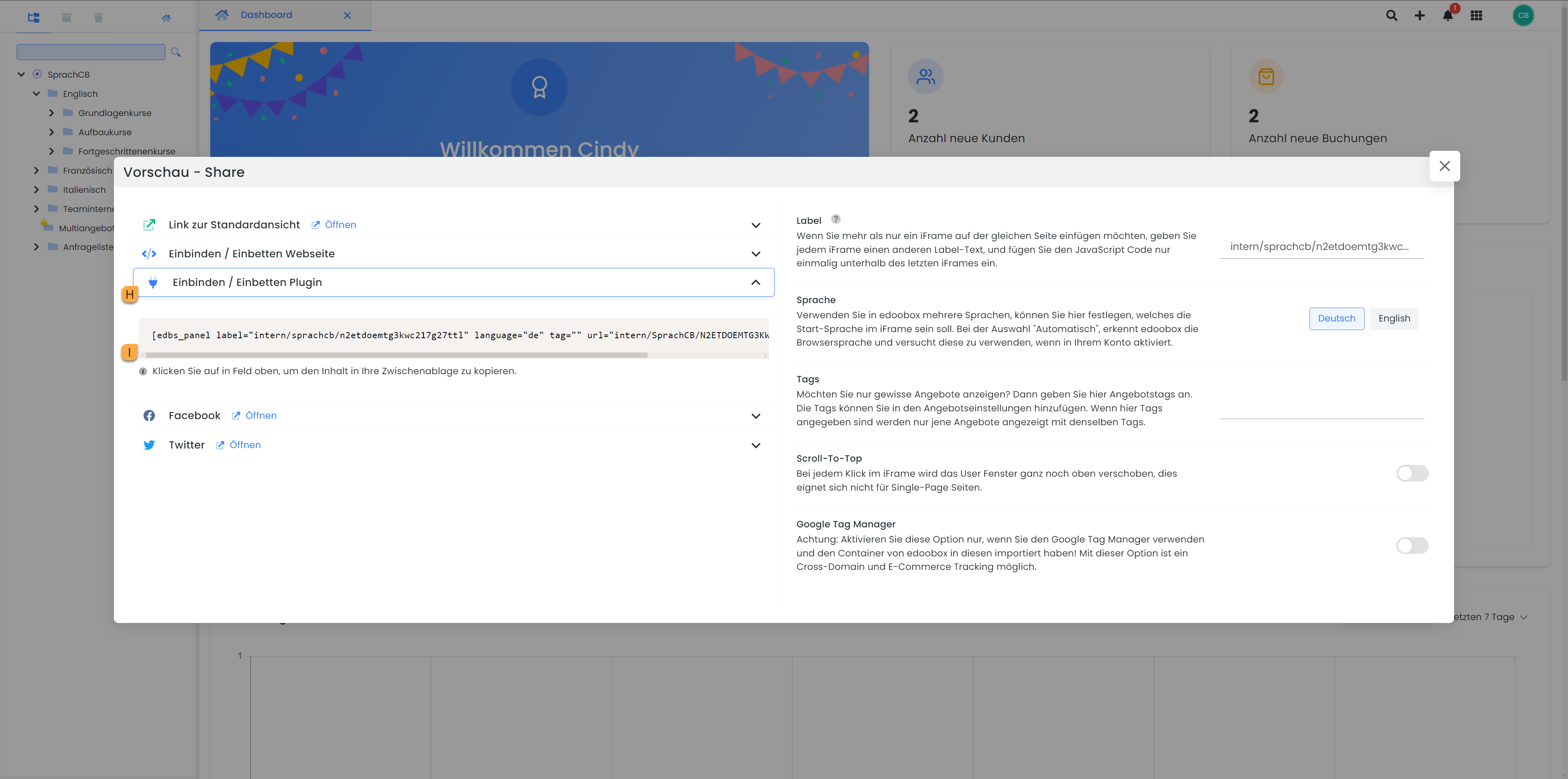Click Öffnen link next to standard view
Image resolution: width=1568 pixels, height=779 pixels.
click(340, 224)
